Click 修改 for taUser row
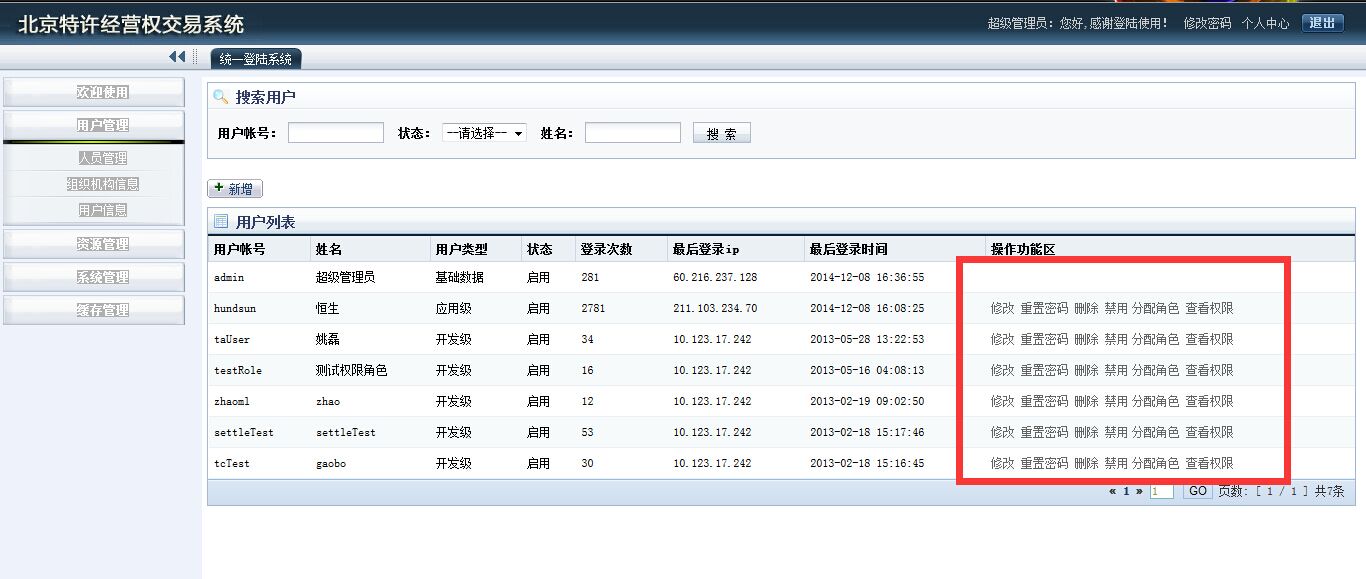 [1002, 339]
